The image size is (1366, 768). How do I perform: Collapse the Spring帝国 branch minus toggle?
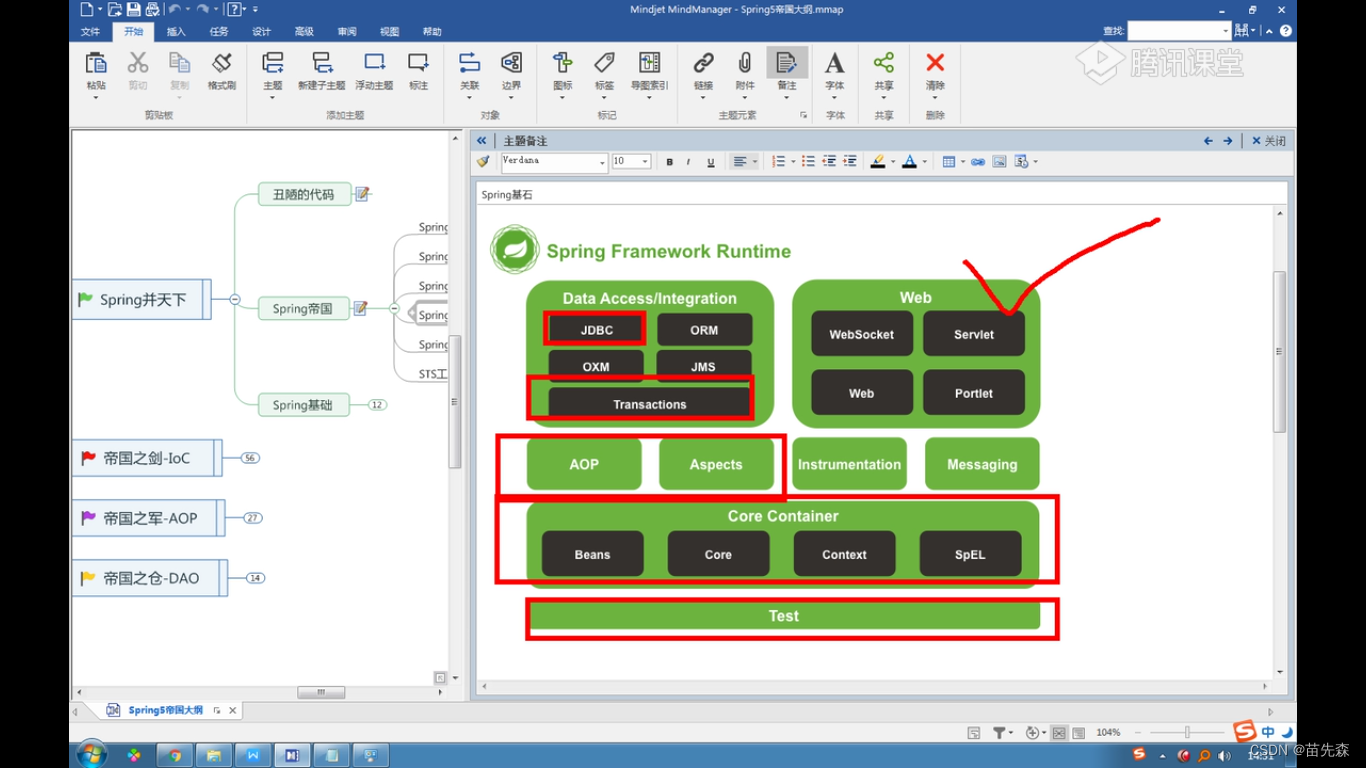tap(394, 309)
